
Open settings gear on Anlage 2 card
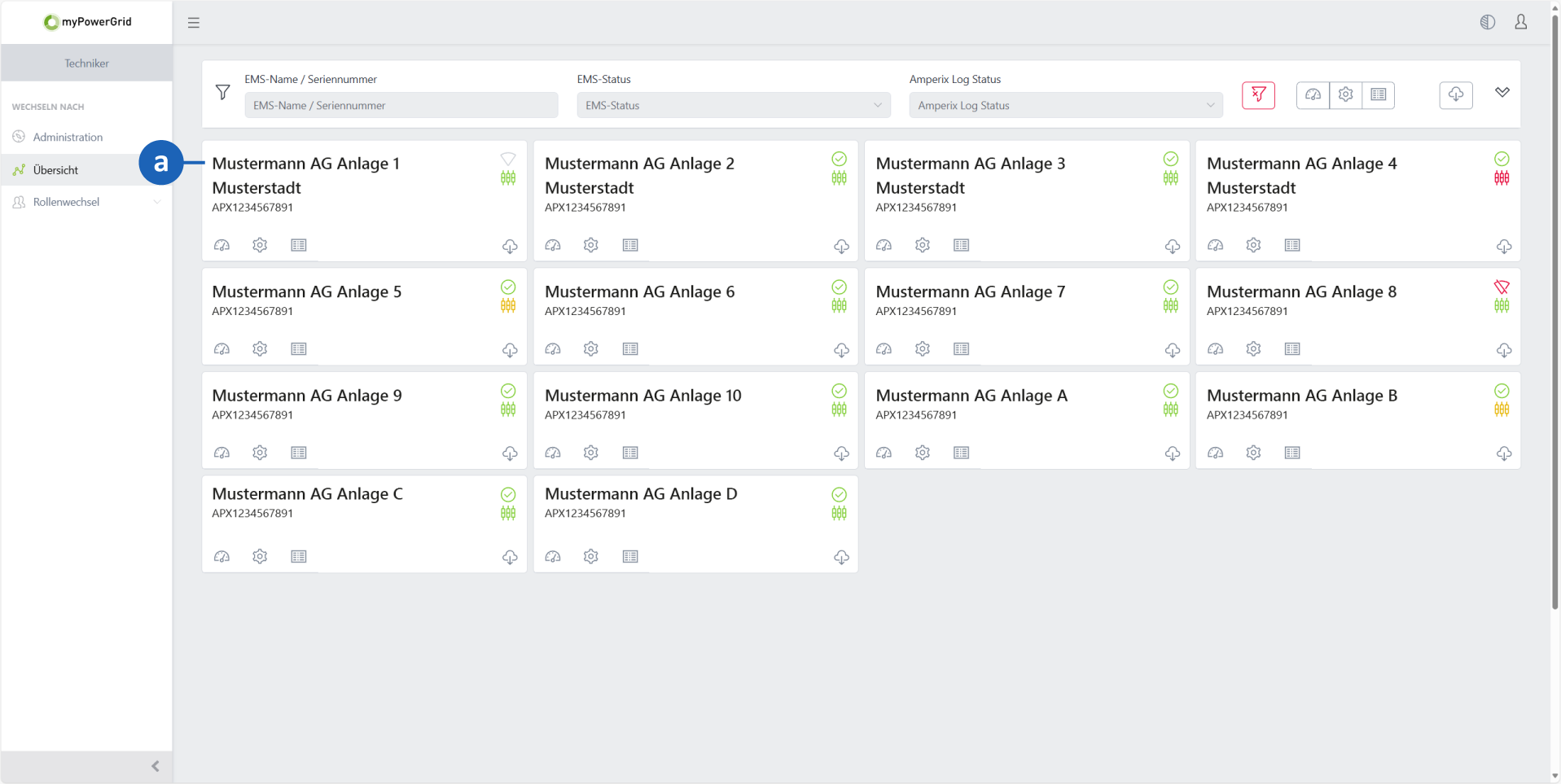(x=590, y=245)
